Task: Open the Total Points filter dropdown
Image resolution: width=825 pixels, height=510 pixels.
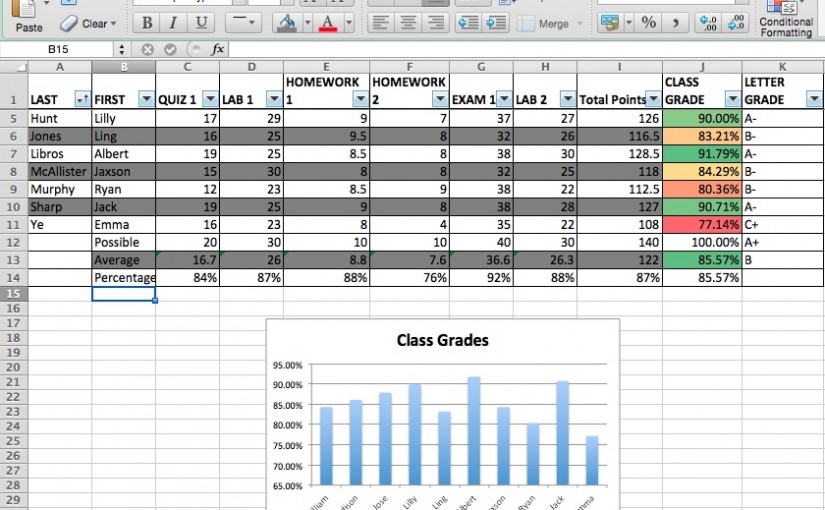Action: point(652,99)
